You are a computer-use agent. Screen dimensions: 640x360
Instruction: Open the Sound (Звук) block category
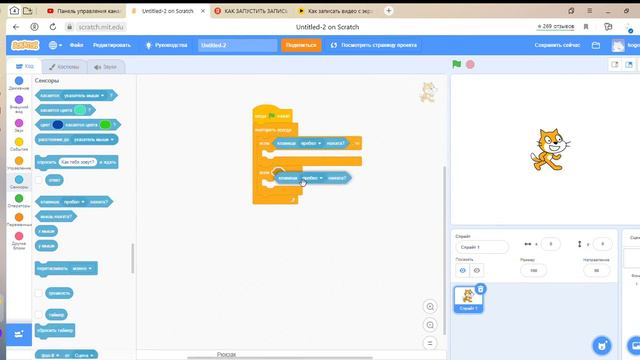19,125
